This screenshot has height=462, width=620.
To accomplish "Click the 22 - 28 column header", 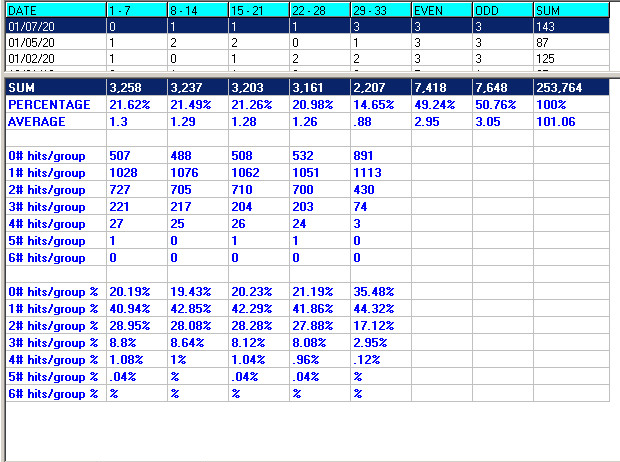I will click(320, 10).
